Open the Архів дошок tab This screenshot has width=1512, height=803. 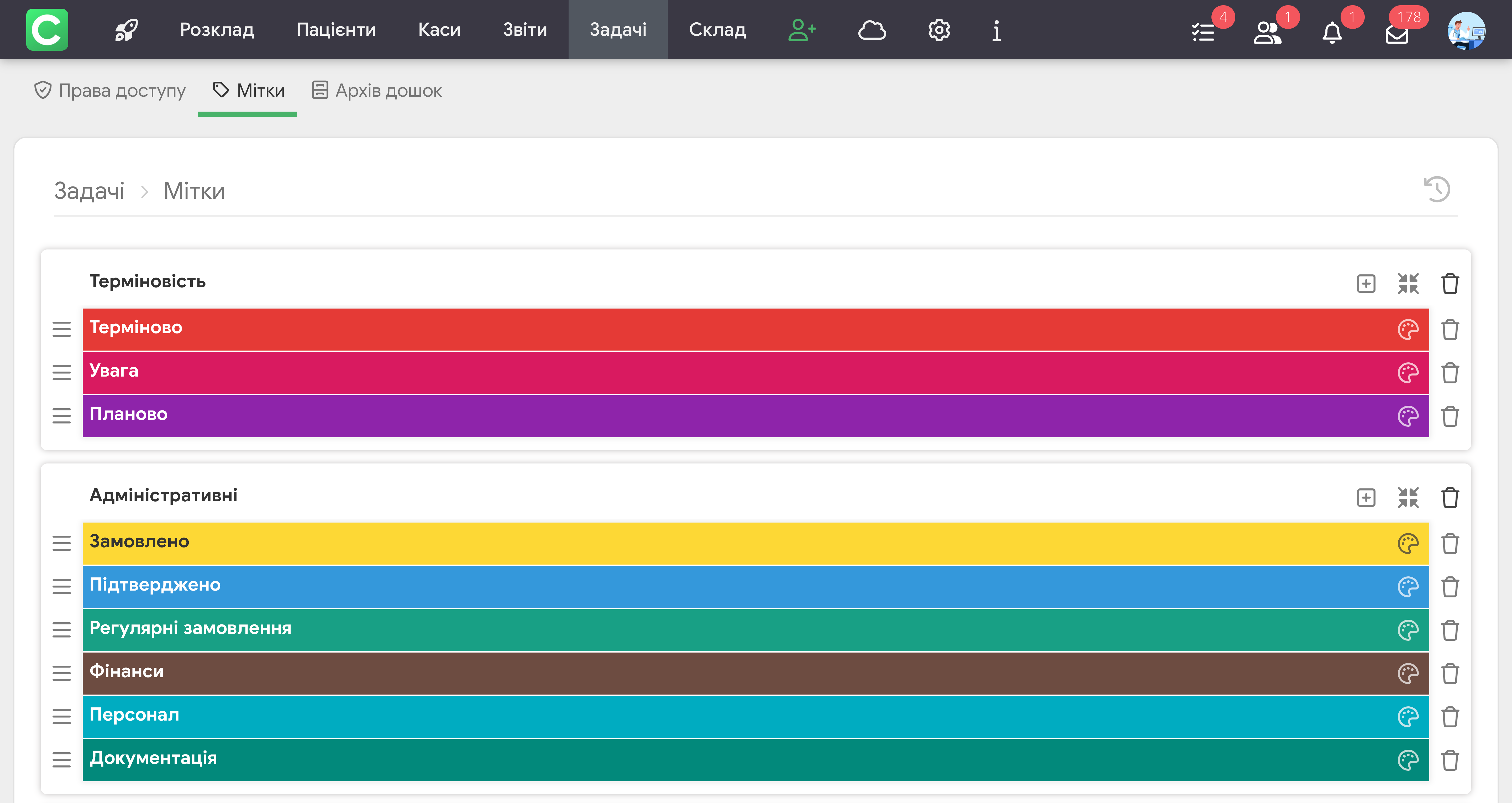coord(377,90)
